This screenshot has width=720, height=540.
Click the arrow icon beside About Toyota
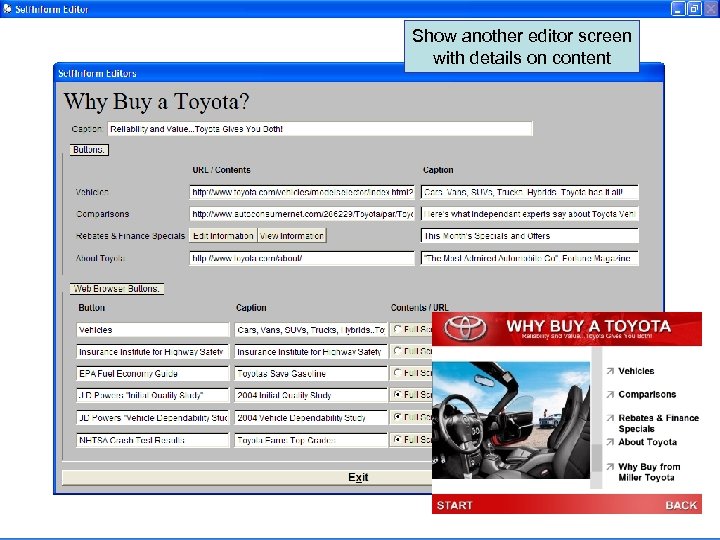[x=610, y=442]
